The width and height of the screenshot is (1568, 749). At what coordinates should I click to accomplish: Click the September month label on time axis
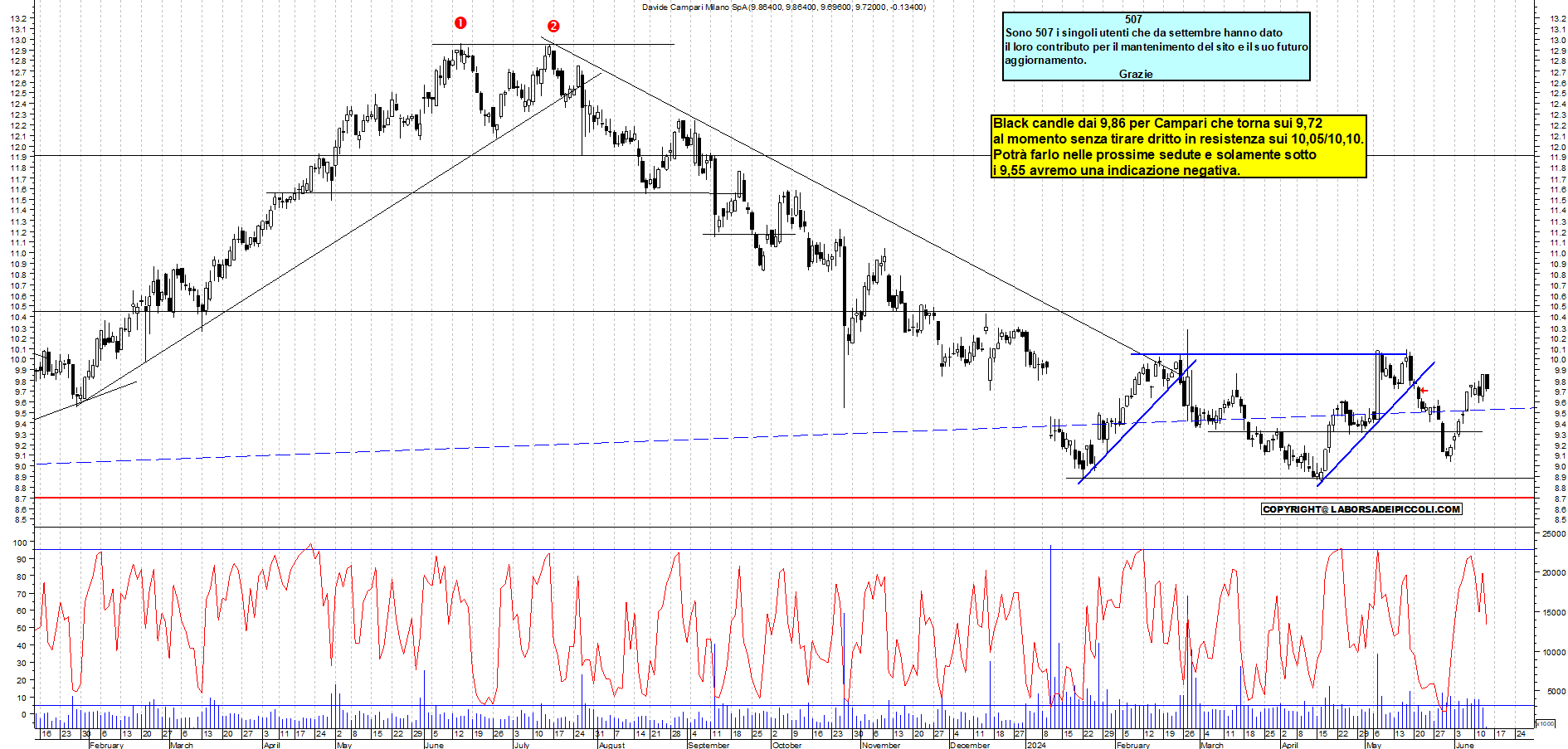(x=709, y=745)
